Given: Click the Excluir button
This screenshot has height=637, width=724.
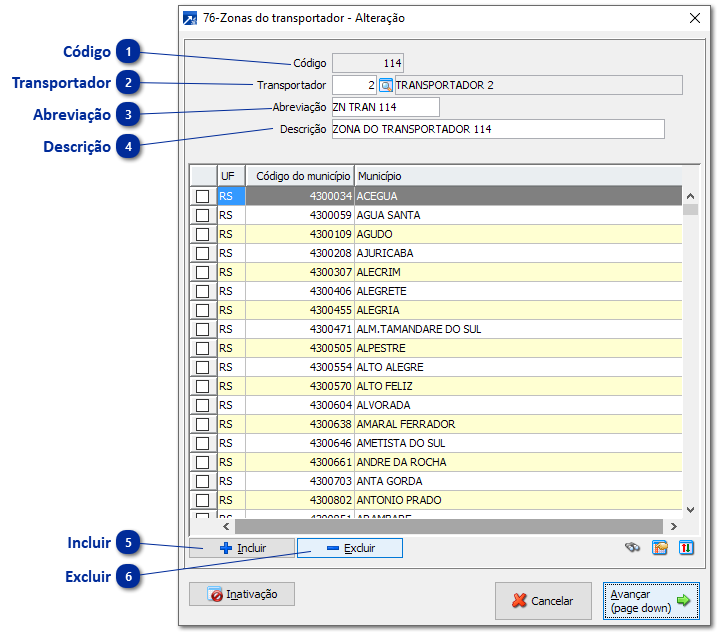Looking at the screenshot, I should pyautogui.click(x=350, y=548).
